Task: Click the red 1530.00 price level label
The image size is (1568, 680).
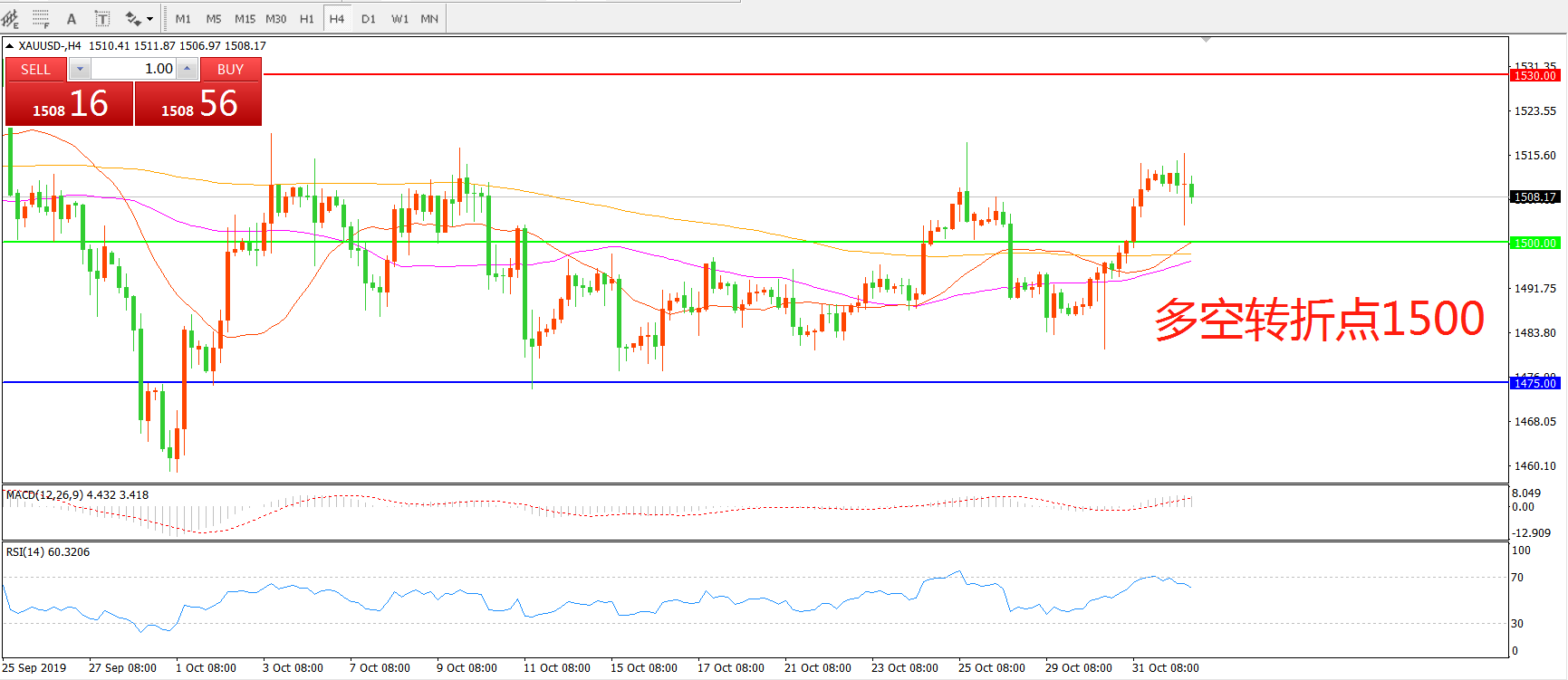Action: 1534,76
